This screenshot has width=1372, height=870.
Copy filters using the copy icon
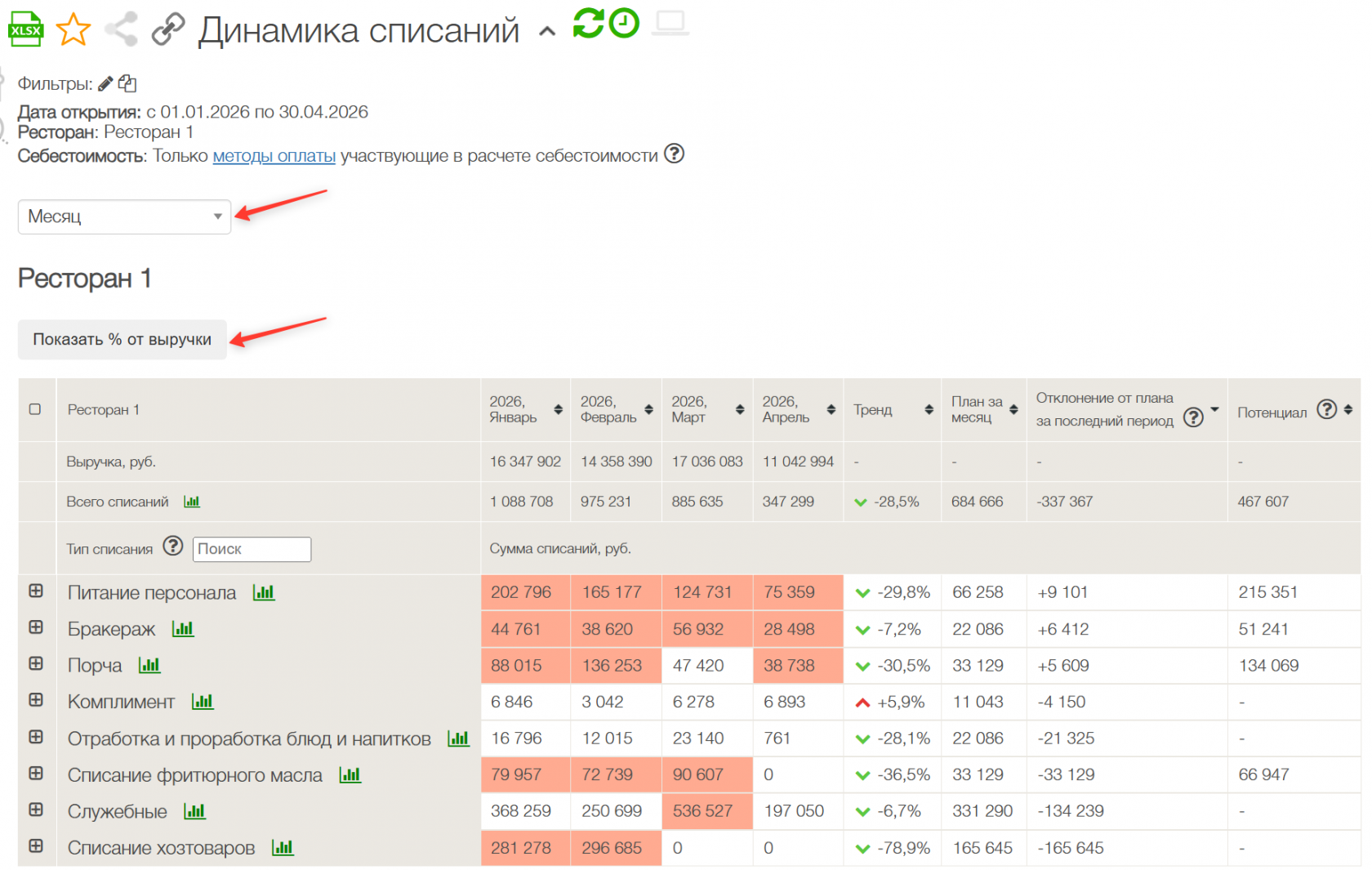(x=127, y=83)
